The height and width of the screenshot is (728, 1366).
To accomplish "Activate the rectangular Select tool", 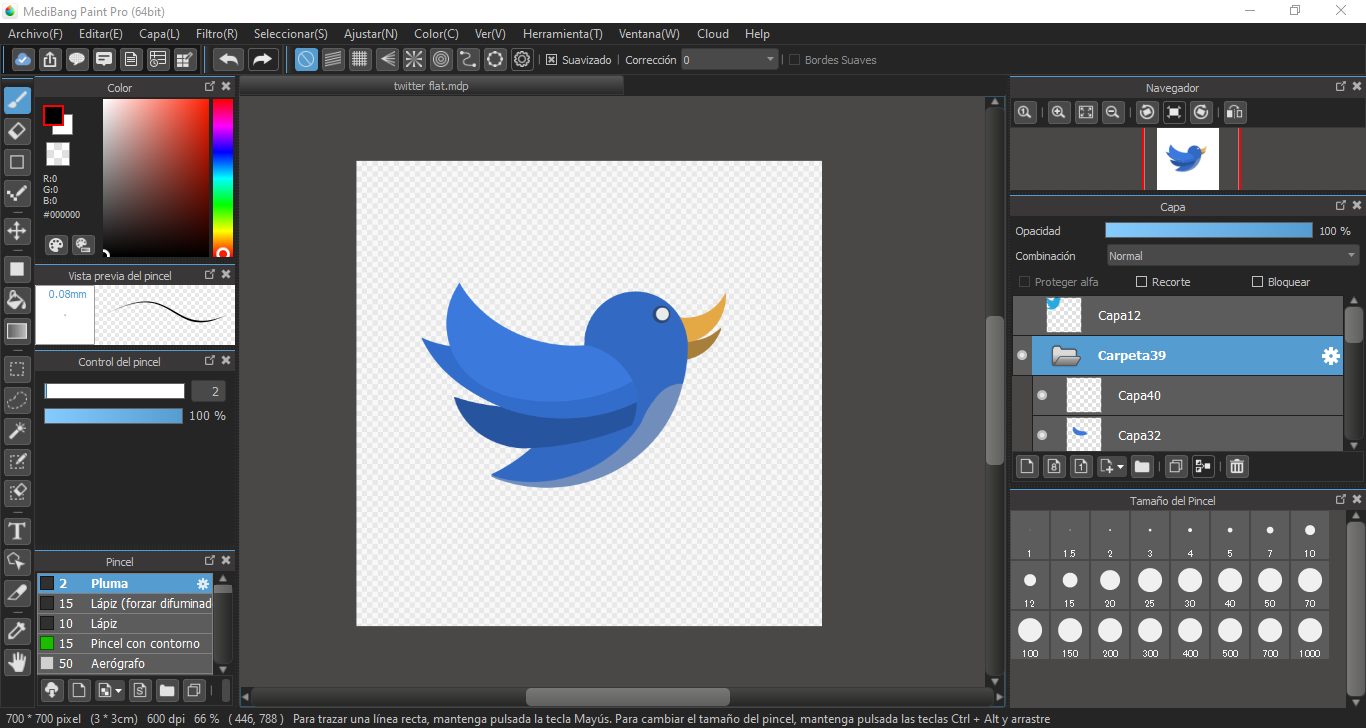I will 17,370.
